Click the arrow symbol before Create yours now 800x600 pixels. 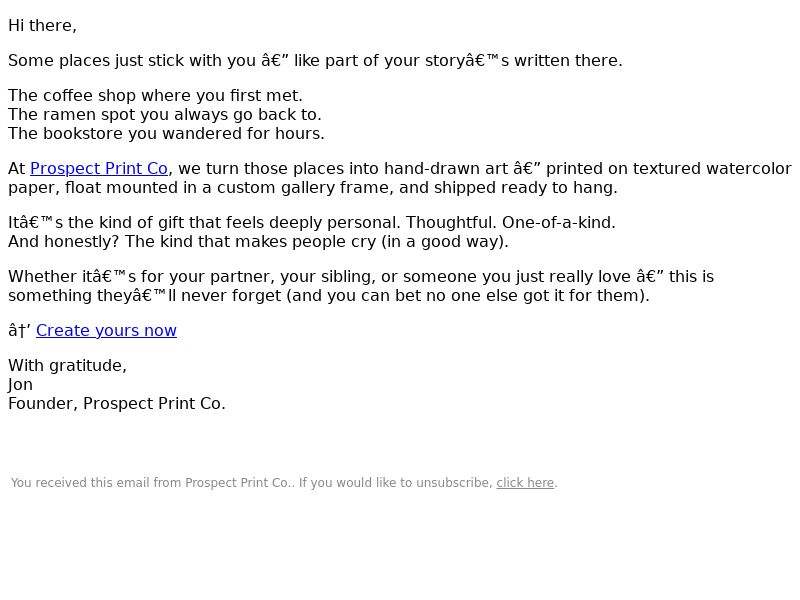pos(19,331)
